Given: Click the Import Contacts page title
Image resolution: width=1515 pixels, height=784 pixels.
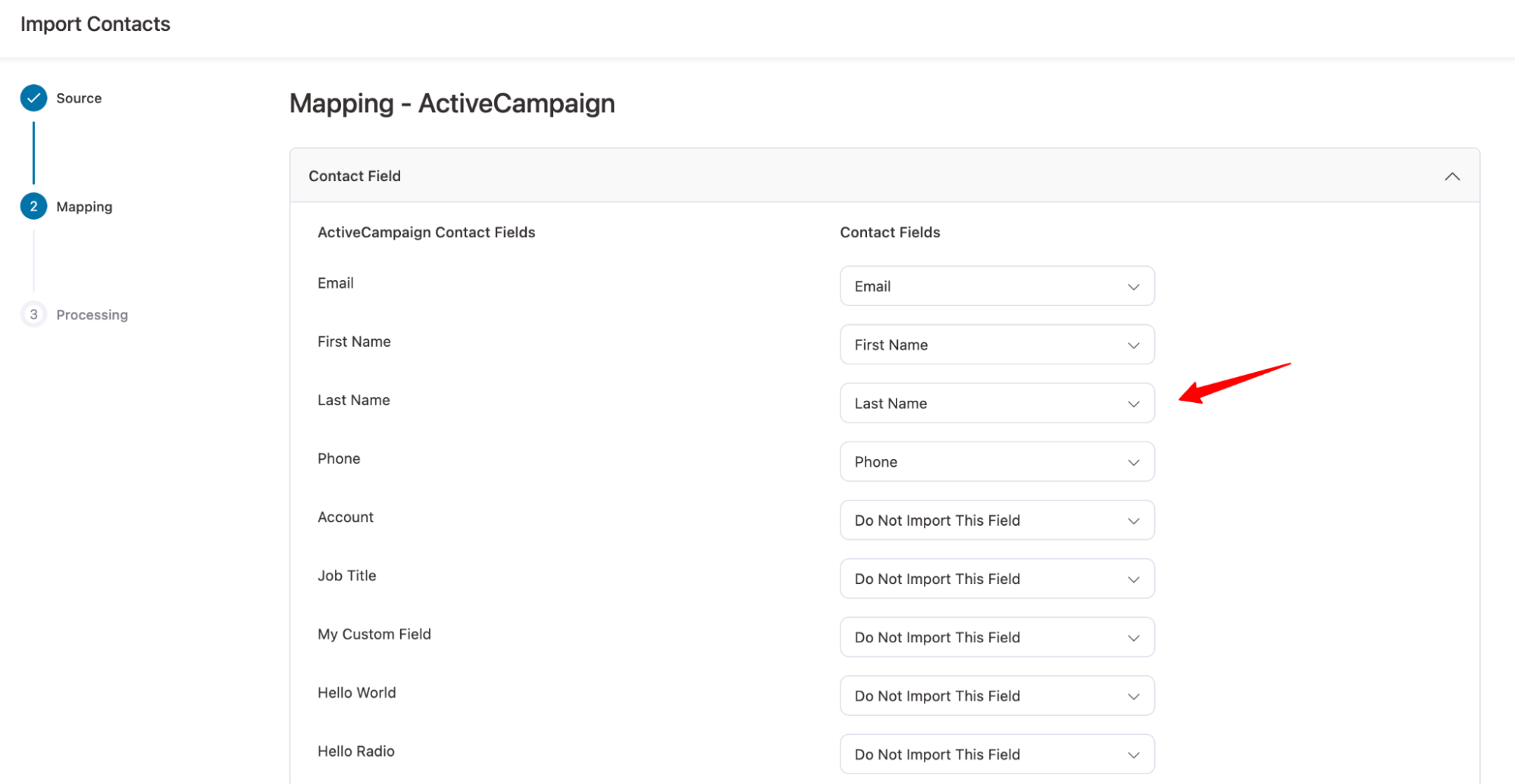Looking at the screenshot, I should click(95, 24).
